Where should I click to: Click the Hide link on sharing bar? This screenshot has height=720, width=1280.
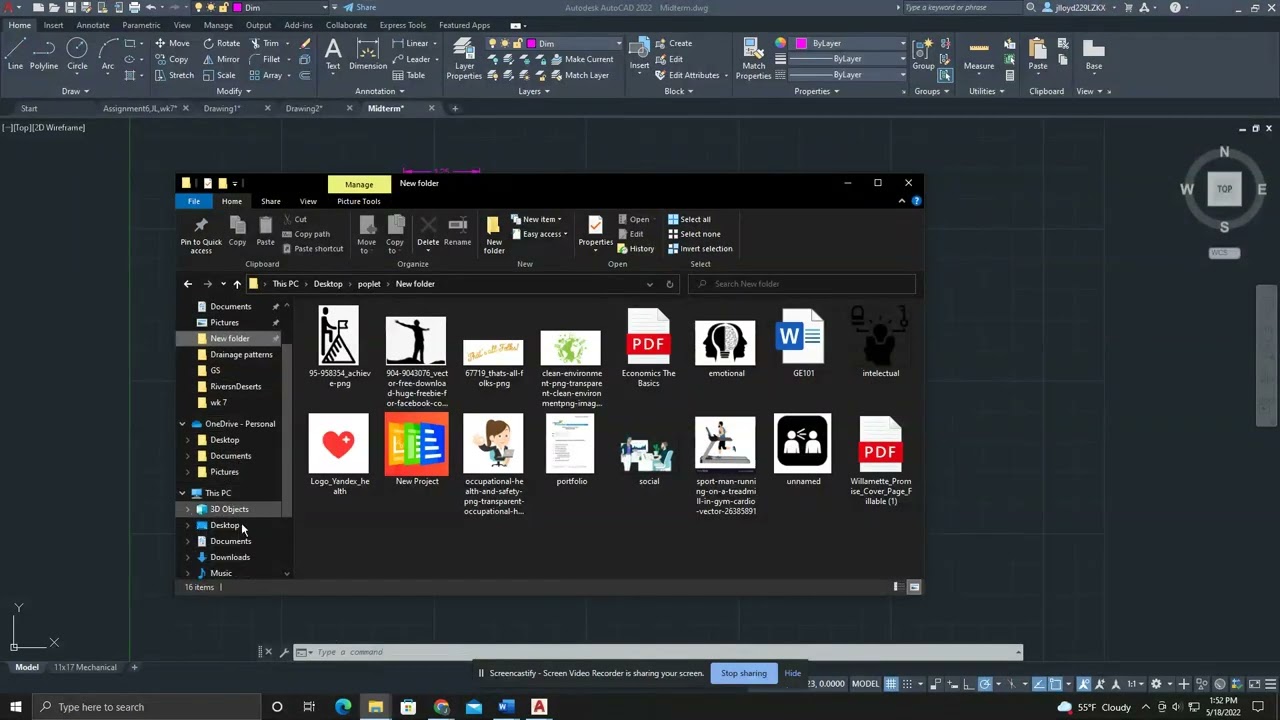click(x=793, y=673)
